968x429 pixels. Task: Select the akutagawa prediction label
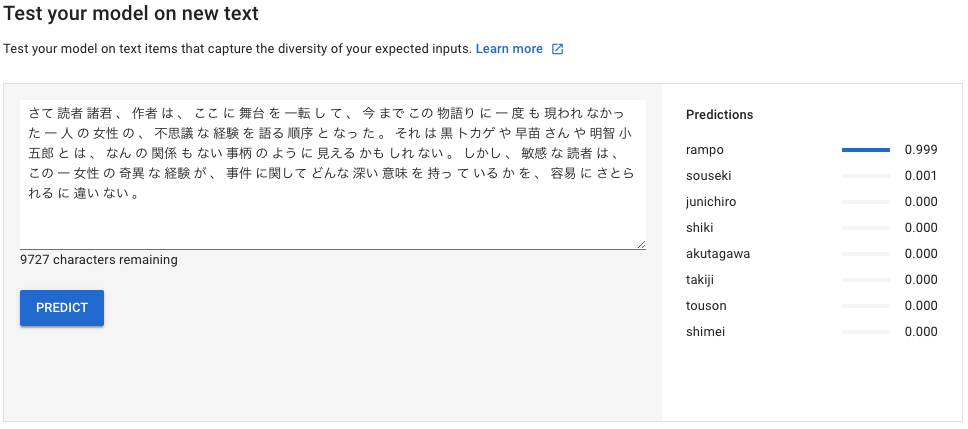coord(717,254)
